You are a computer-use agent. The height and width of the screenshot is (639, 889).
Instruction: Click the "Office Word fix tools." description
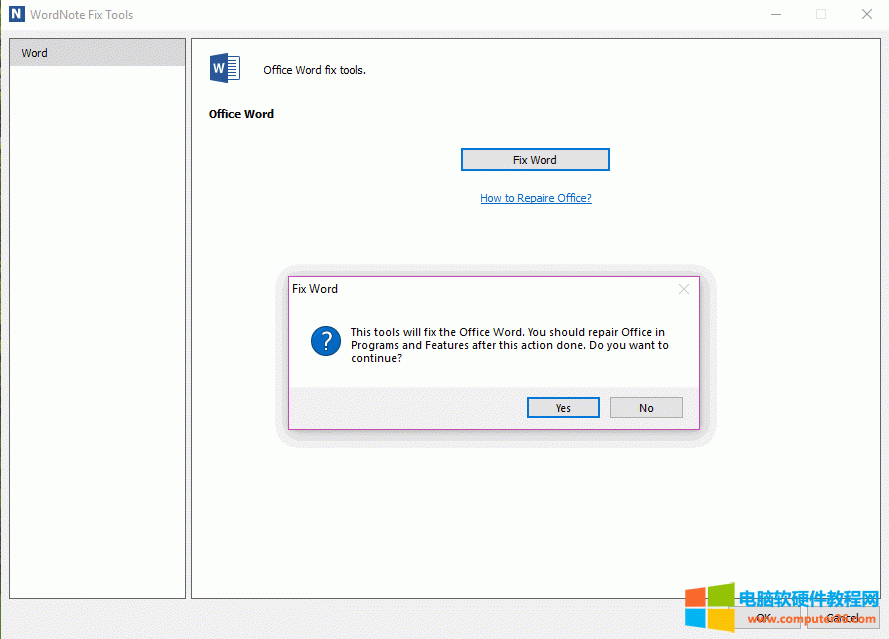pyautogui.click(x=314, y=70)
